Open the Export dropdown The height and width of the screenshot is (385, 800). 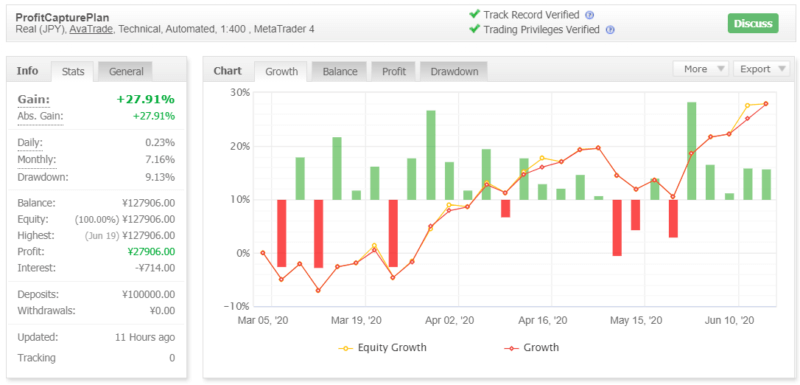761,69
